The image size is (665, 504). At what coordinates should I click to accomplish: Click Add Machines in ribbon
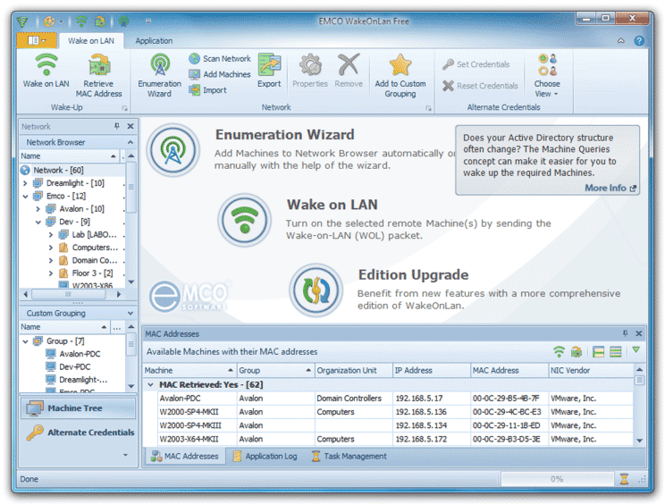[x=220, y=74]
